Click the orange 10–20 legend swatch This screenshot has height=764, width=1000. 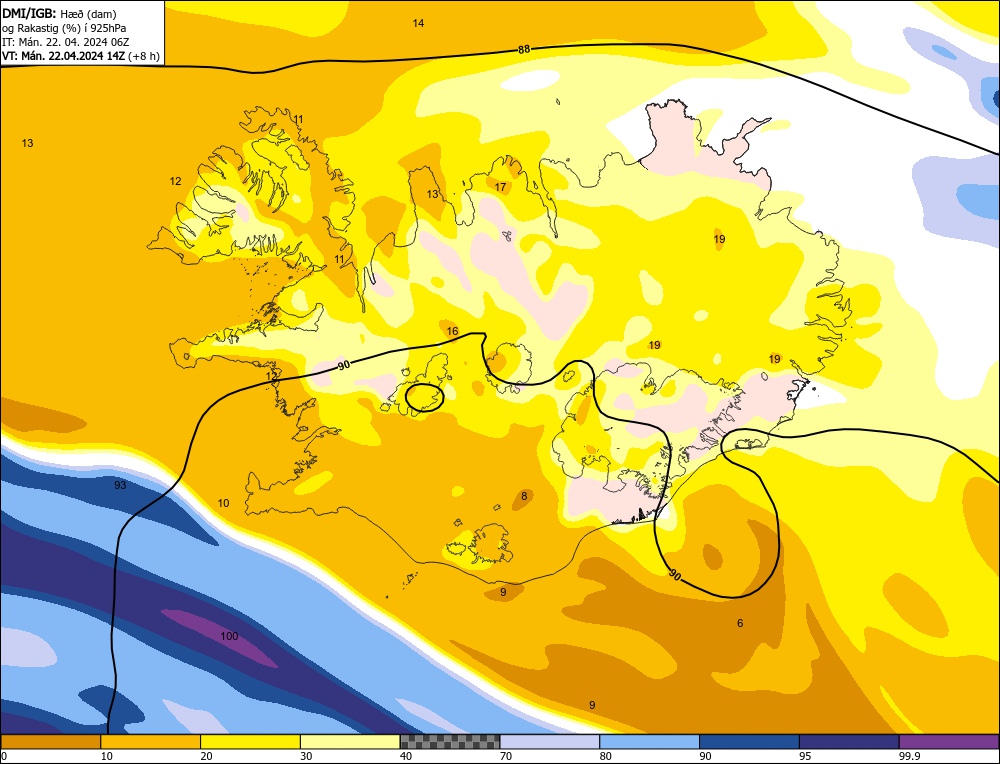[151, 742]
